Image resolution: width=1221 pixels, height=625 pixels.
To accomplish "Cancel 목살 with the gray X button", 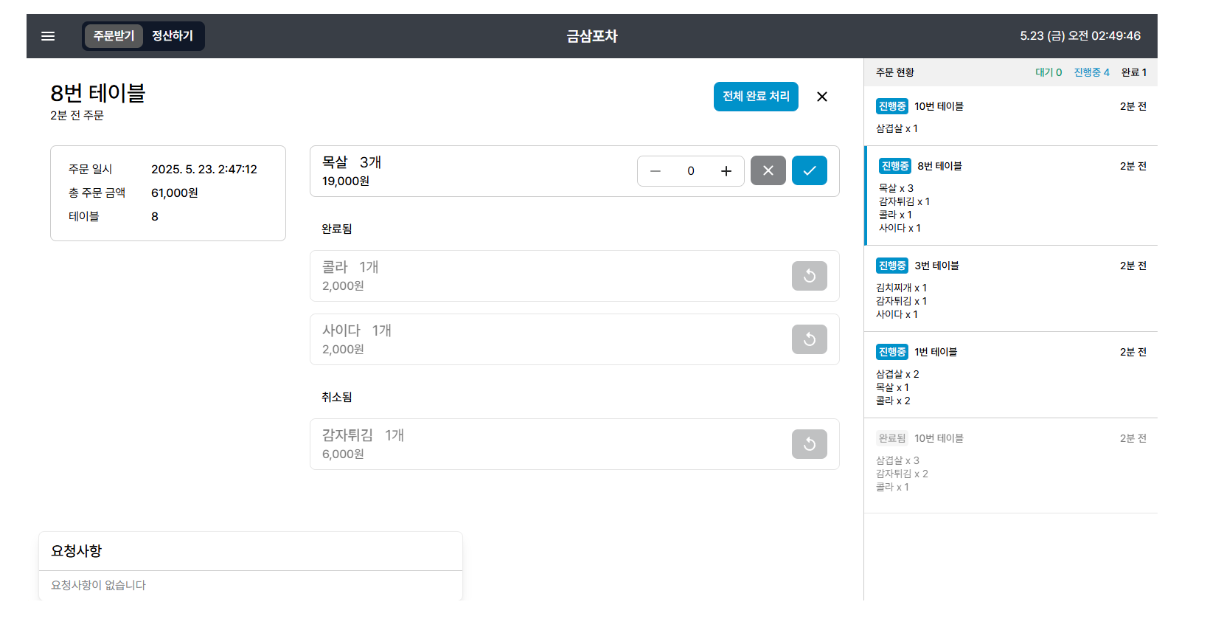I will click(768, 171).
